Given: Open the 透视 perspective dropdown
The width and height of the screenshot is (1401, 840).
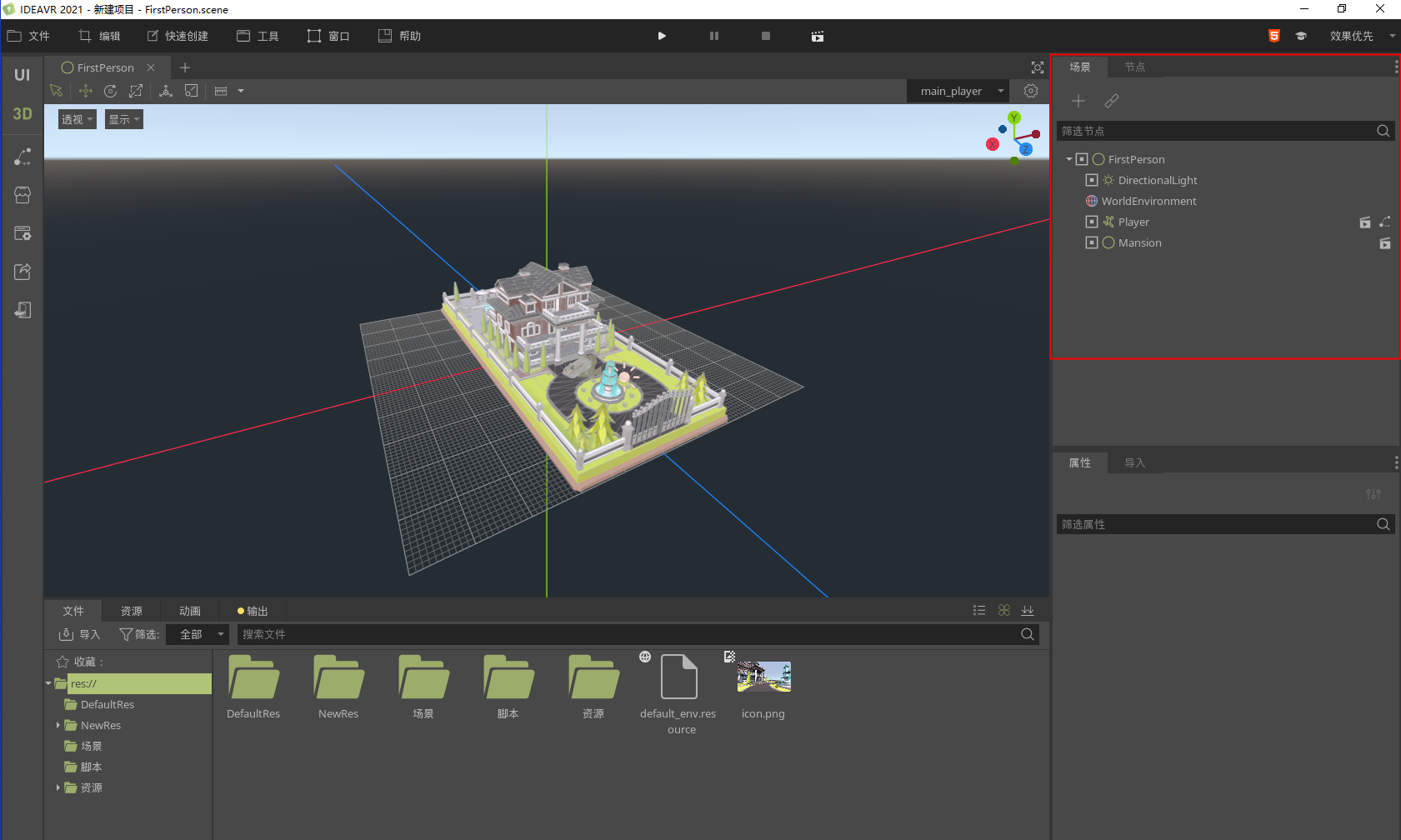Looking at the screenshot, I should (77, 119).
